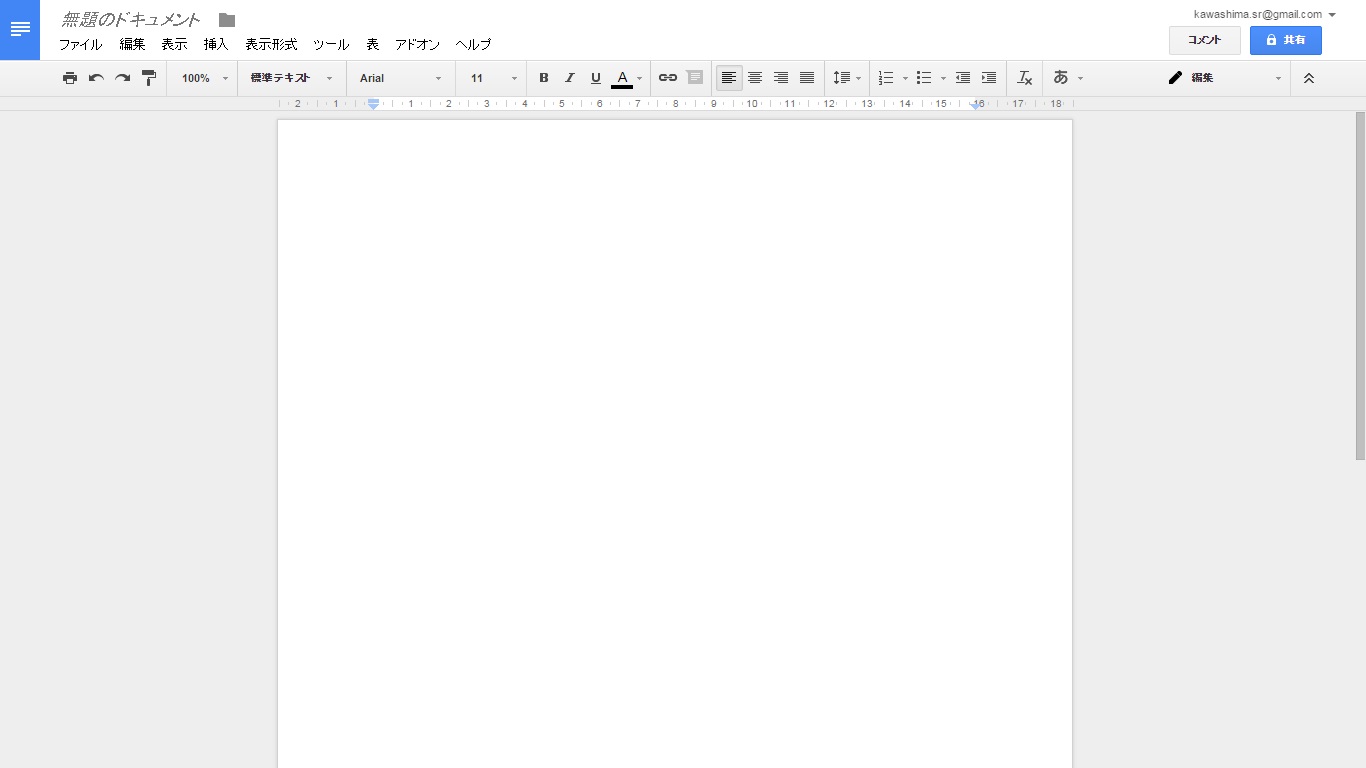Insert a link with the chain icon
1366x768 pixels.
coord(668,78)
